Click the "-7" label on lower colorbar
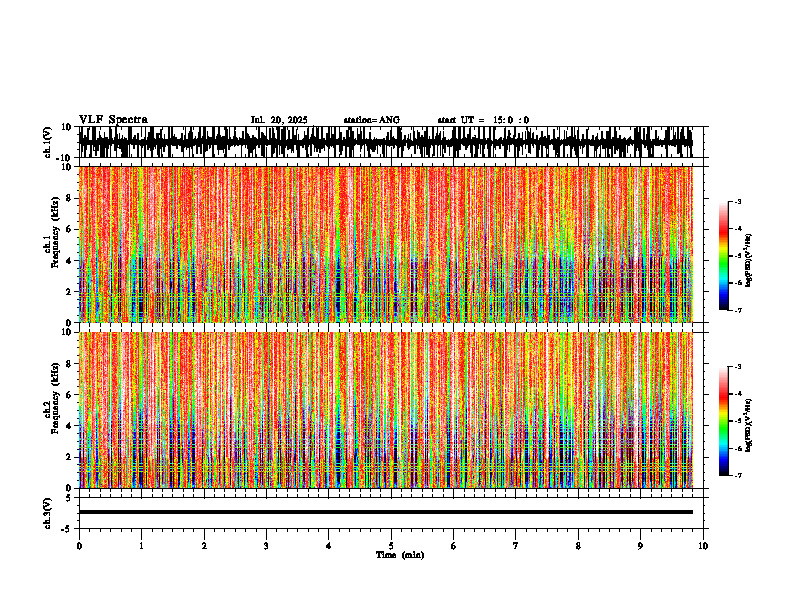Screen dimensions: 792x612 [738, 476]
